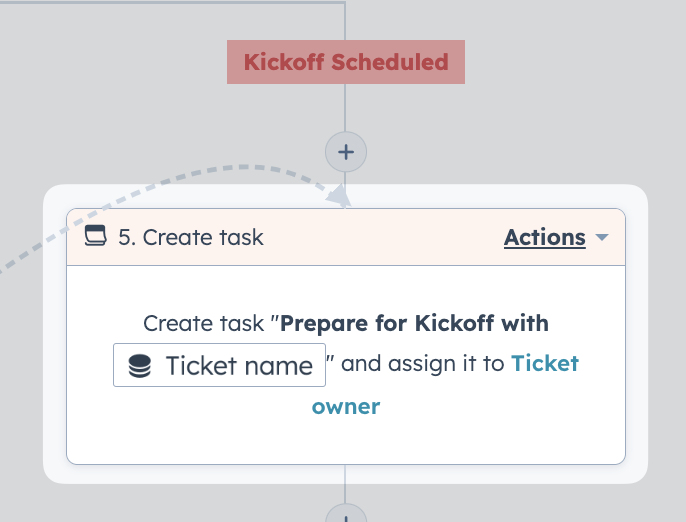Click the Create task card icon
Image resolution: width=686 pixels, height=522 pixels.
click(95, 236)
